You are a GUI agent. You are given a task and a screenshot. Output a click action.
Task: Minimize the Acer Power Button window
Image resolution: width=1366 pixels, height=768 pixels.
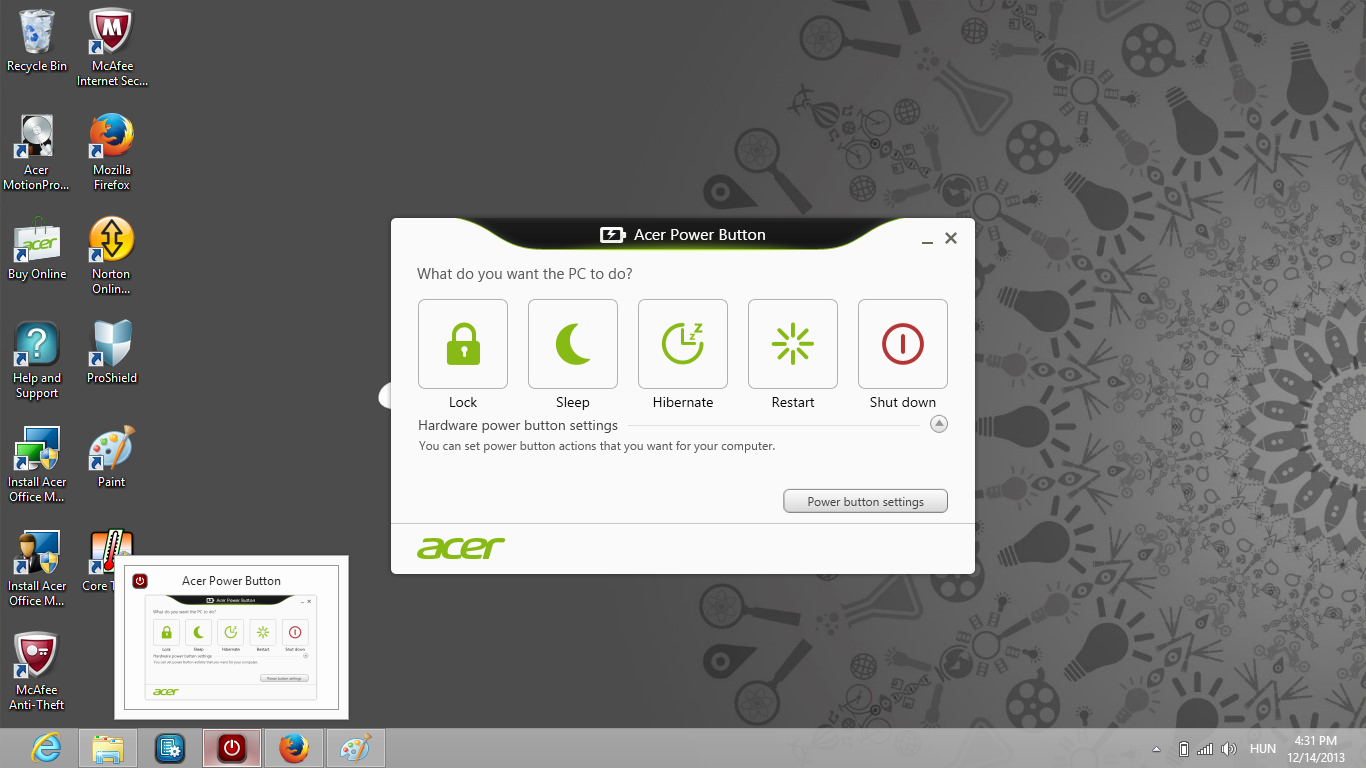927,239
